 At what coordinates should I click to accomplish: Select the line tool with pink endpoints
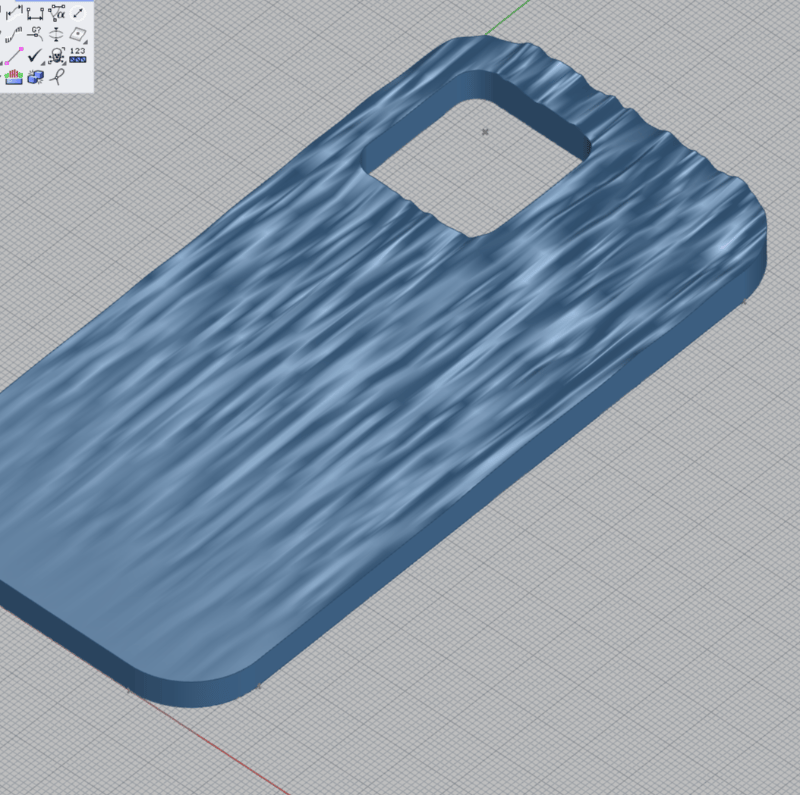click(13, 57)
